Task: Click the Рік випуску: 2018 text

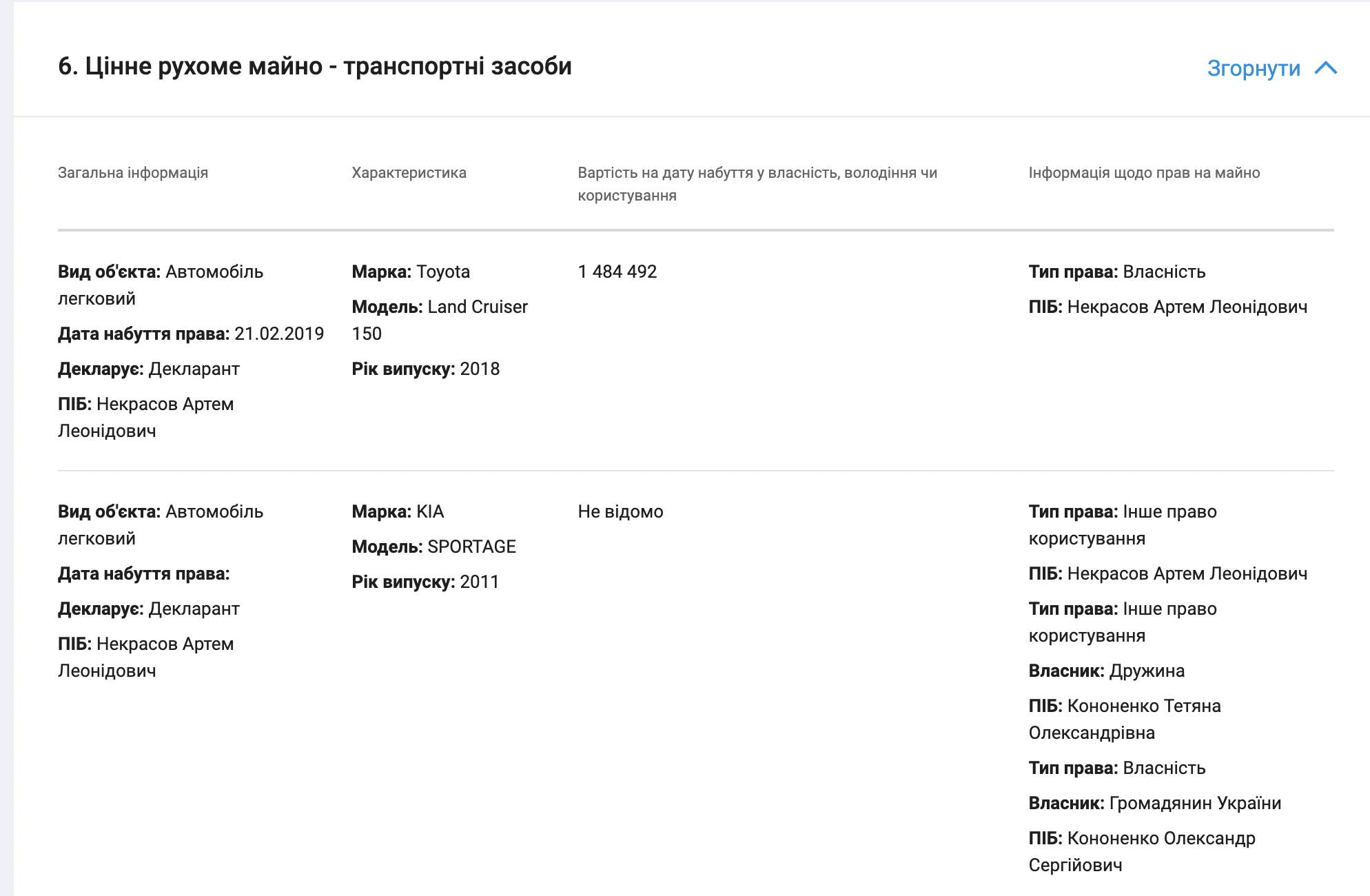Action: [x=425, y=369]
